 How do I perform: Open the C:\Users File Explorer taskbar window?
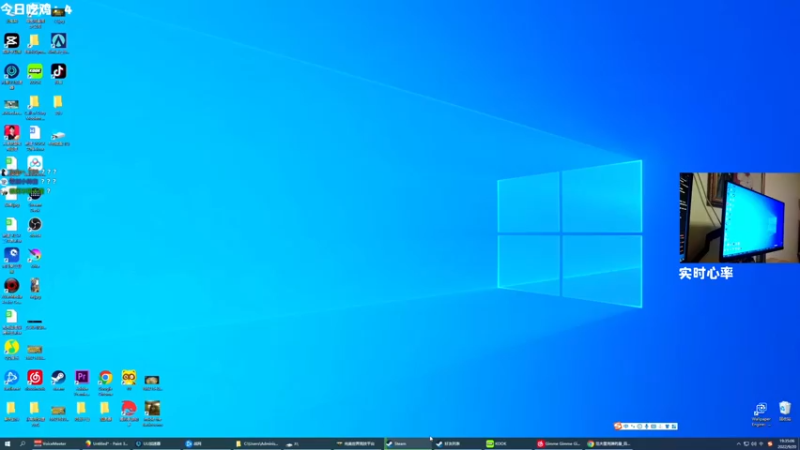tap(257, 444)
